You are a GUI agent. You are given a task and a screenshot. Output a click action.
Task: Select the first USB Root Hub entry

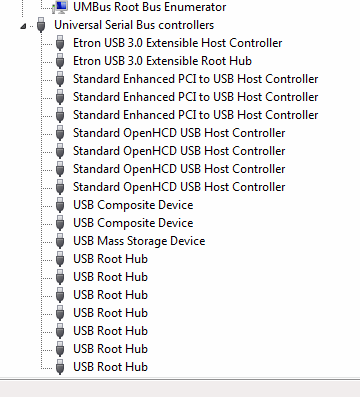[110, 259]
